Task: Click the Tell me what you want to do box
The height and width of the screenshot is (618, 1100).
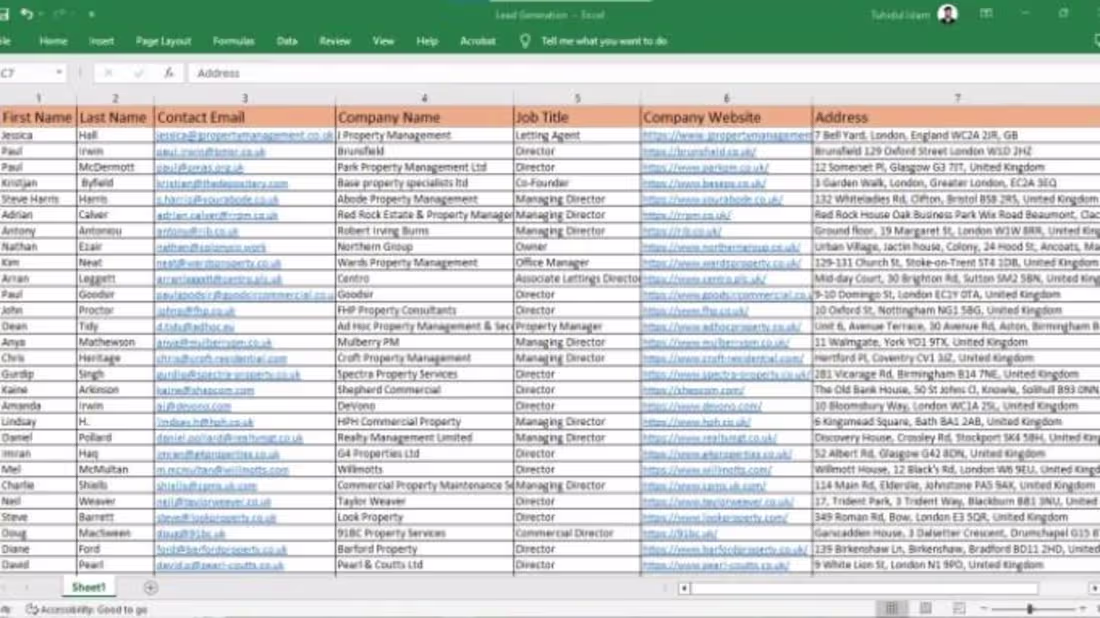Action: pos(604,41)
